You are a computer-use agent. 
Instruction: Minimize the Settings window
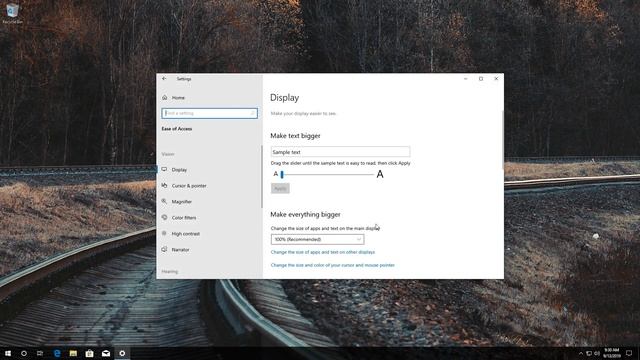(x=466, y=79)
